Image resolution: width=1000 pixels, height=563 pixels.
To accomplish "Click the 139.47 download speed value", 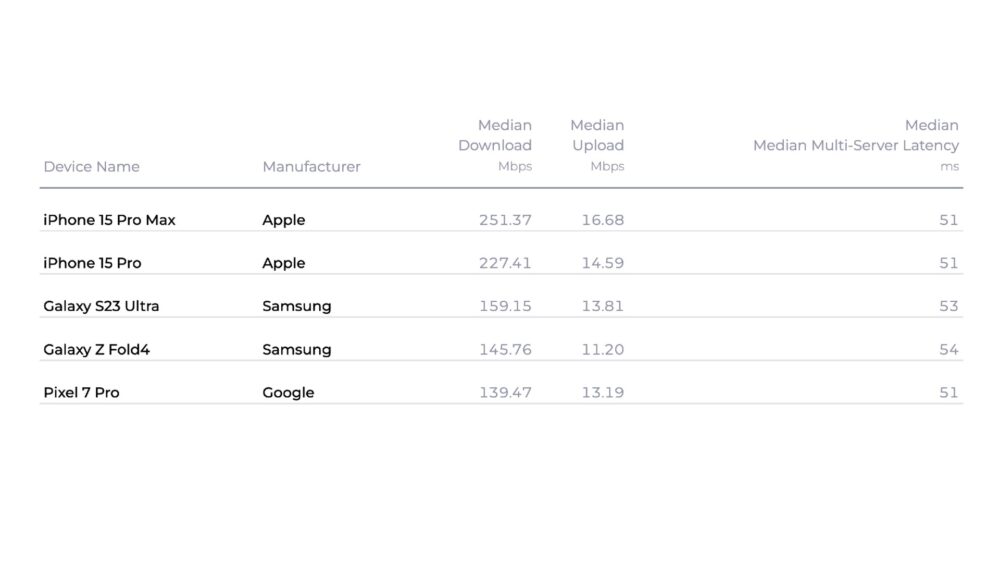I will [505, 392].
